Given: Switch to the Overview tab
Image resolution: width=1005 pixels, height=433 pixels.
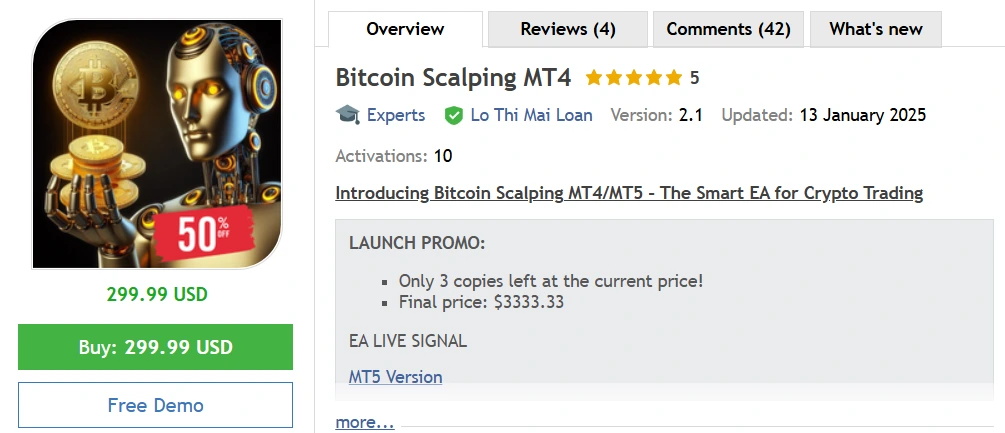Looking at the screenshot, I should [x=405, y=29].
